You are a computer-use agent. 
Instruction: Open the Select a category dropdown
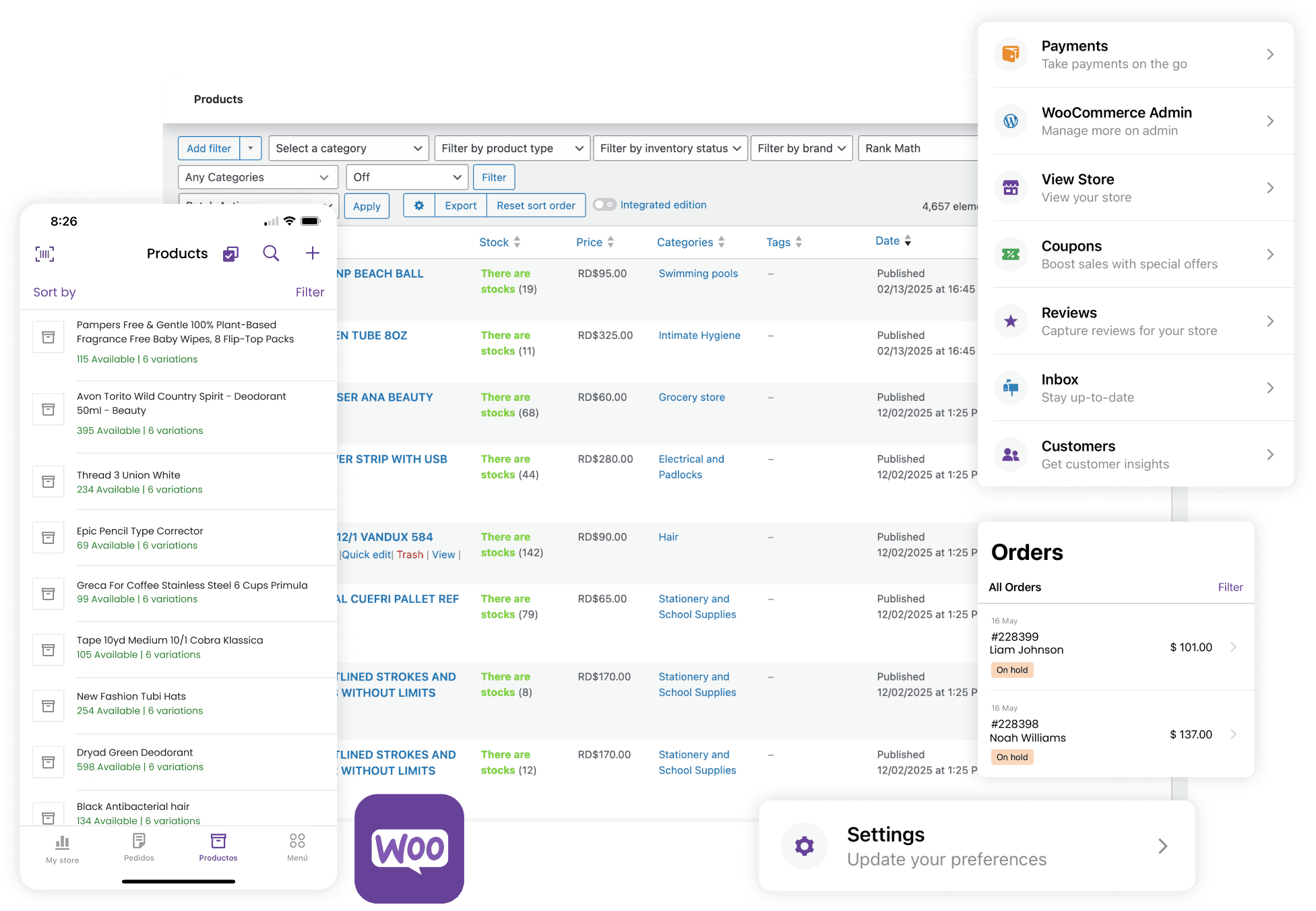349,148
